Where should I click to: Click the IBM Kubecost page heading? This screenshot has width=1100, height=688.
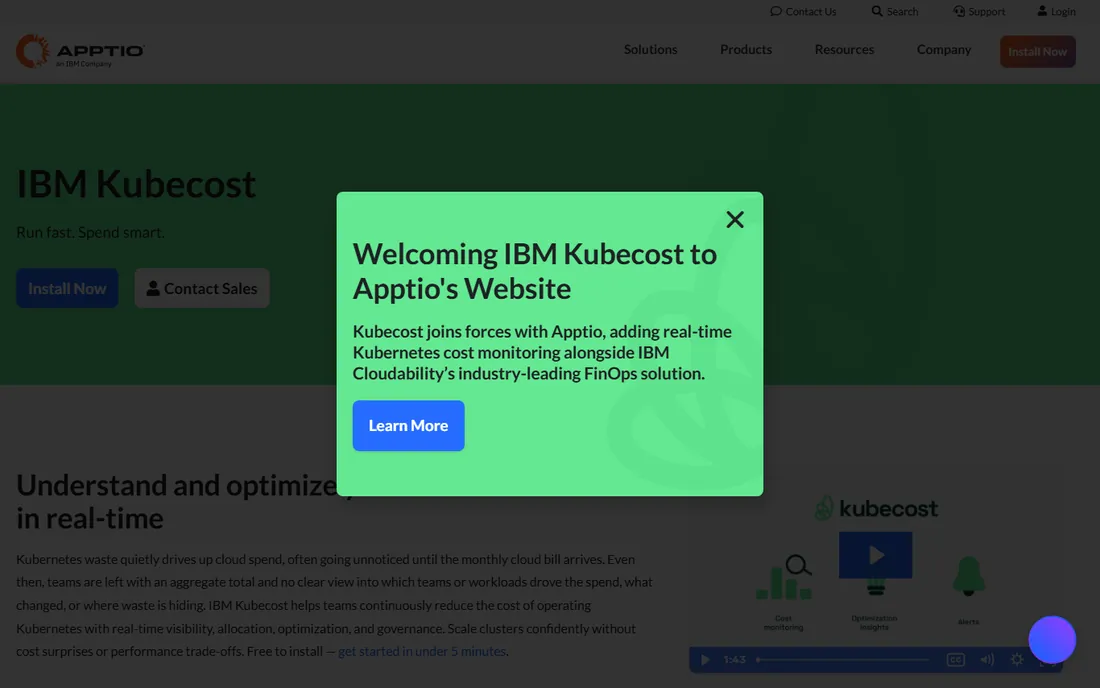(136, 184)
